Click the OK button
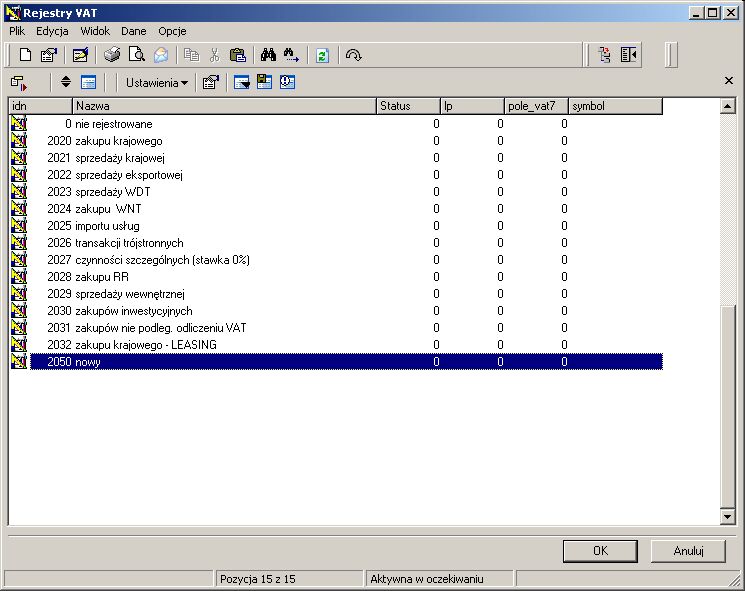The height and width of the screenshot is (591, 745). click(x=600, y=551)
